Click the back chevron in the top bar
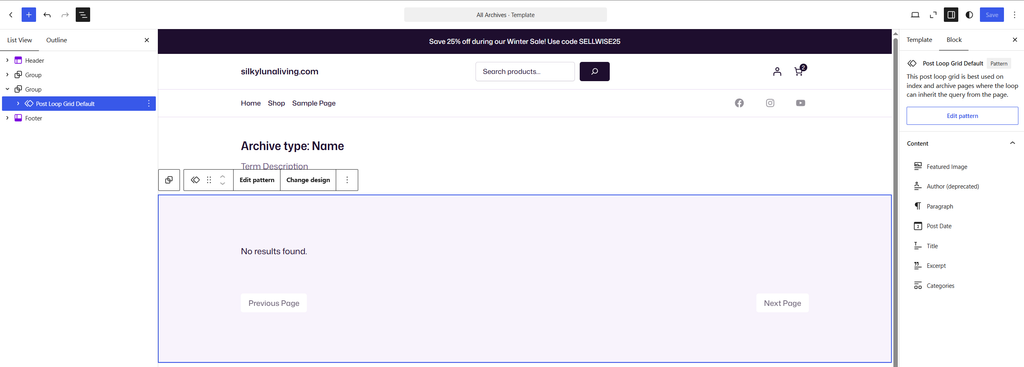Screen dimensions: 1024x367 point(10,14)
